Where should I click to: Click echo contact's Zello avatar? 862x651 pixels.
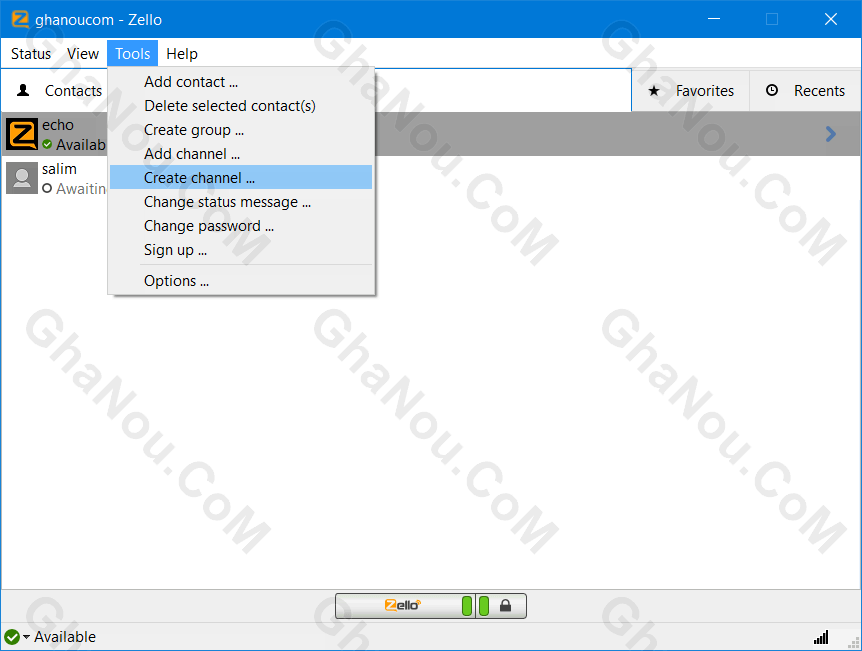22,134
